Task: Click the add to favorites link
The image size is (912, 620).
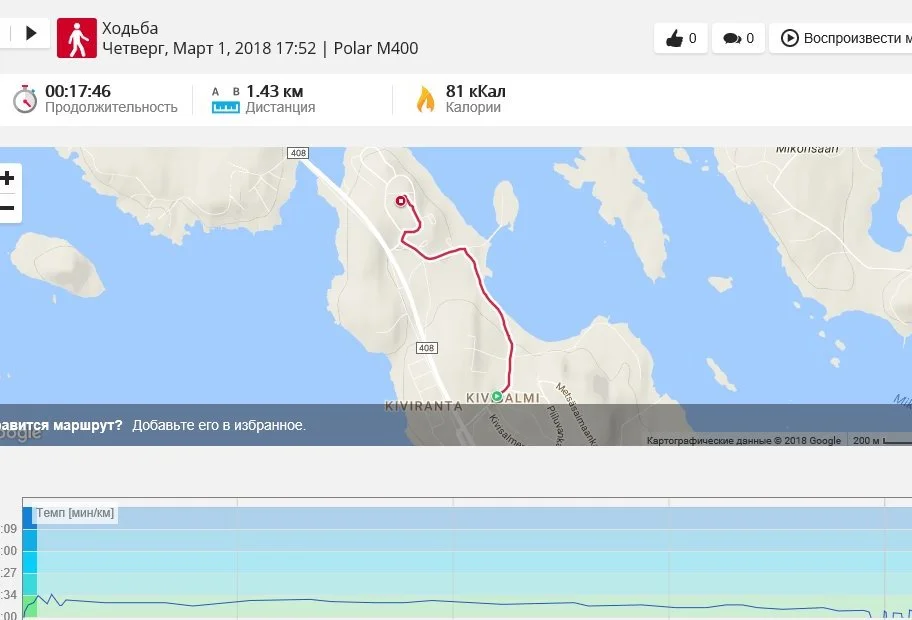Action: click(218, 425)
